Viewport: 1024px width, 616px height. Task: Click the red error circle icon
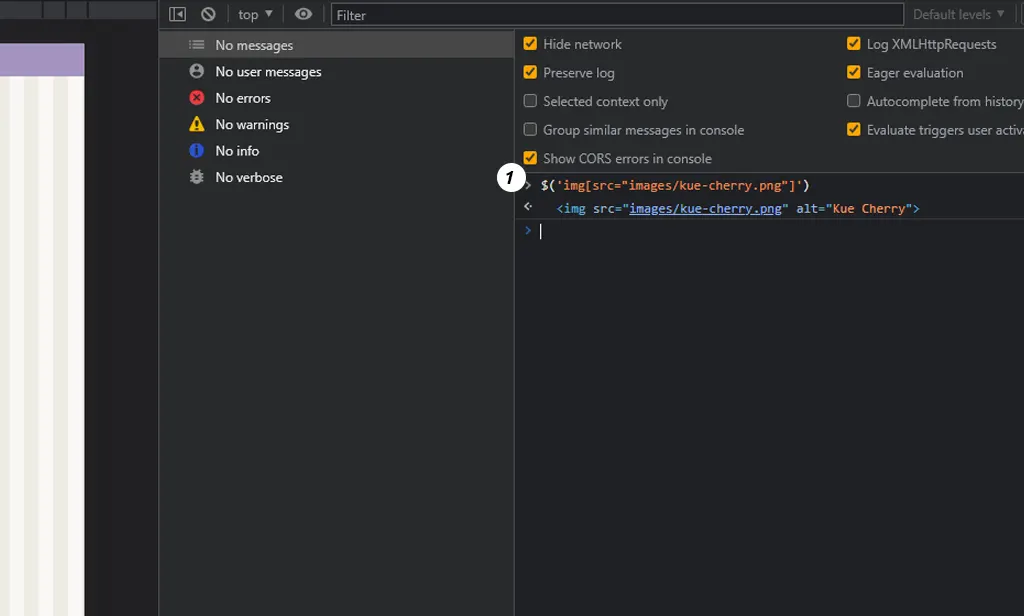click(x=197, y=98)
